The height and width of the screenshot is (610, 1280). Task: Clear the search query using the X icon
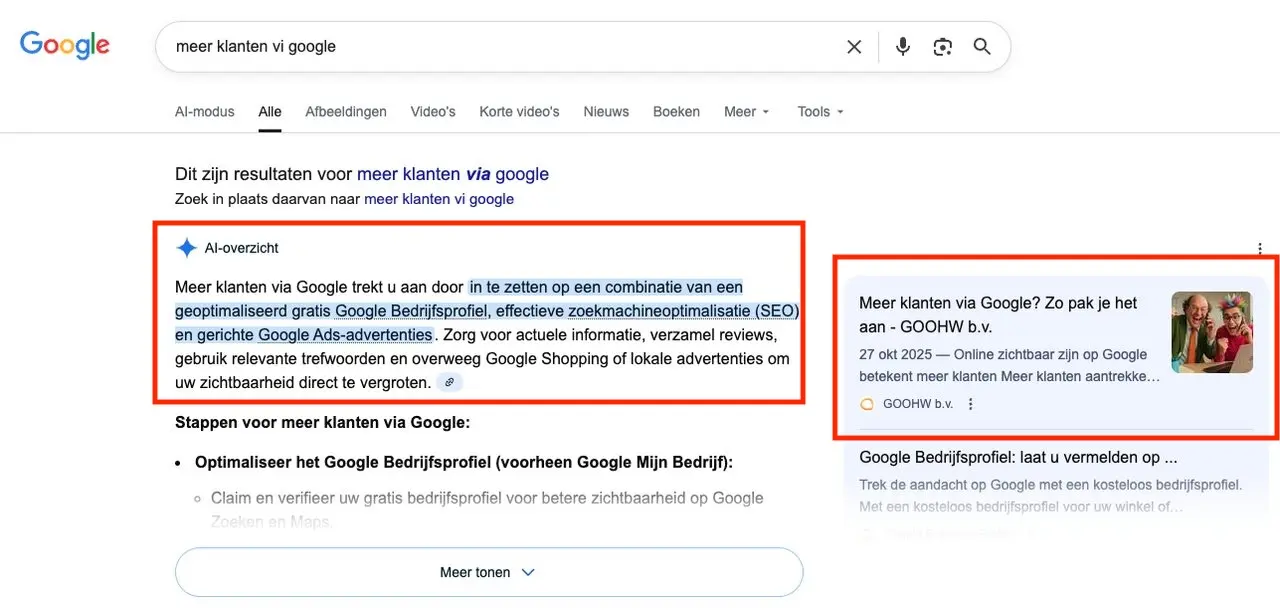[x=854, y=46]
